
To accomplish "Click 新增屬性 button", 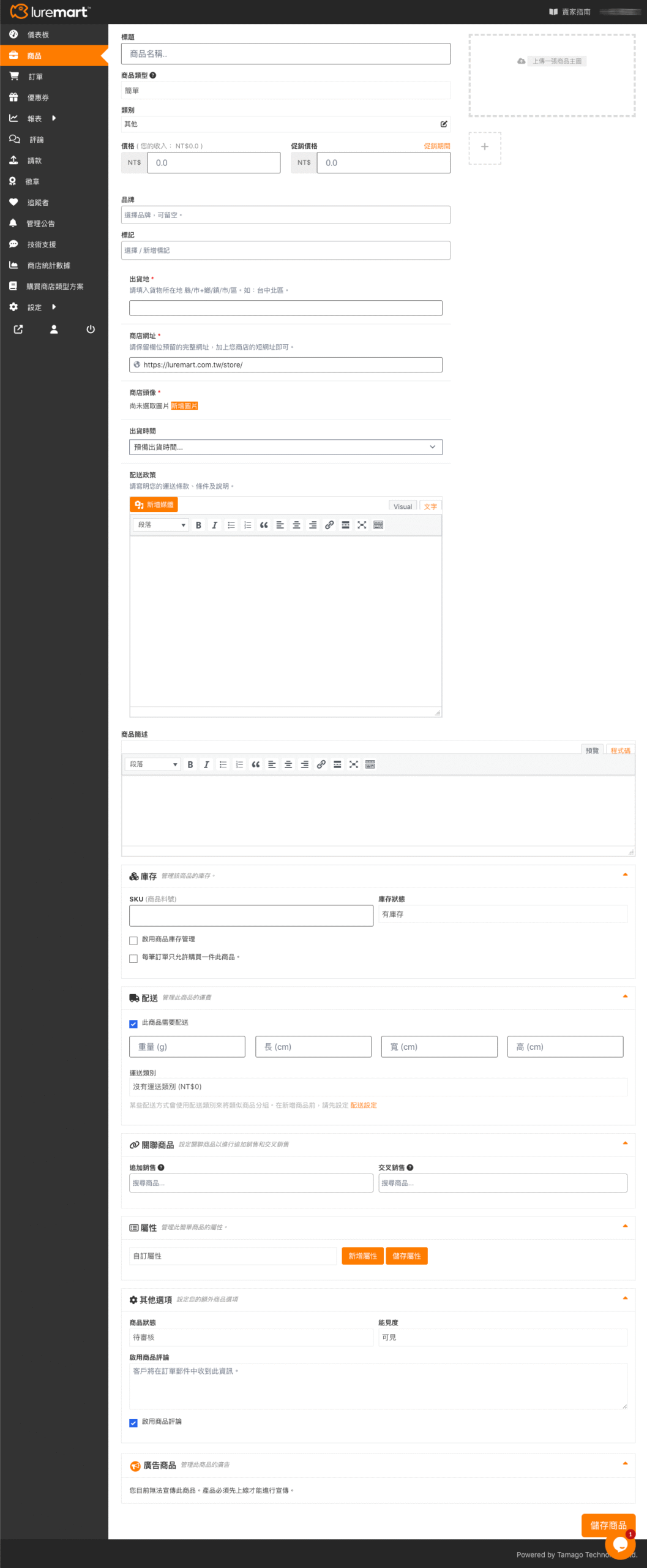I will tap(362, 1256).
